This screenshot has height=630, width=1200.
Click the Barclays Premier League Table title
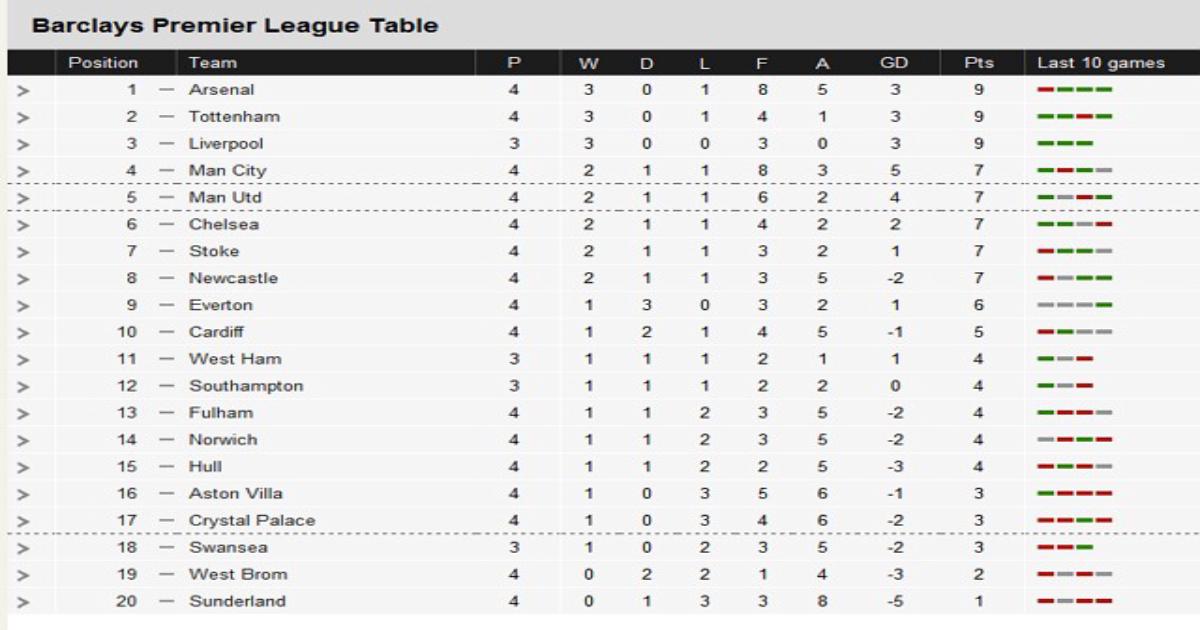[235, 26]
